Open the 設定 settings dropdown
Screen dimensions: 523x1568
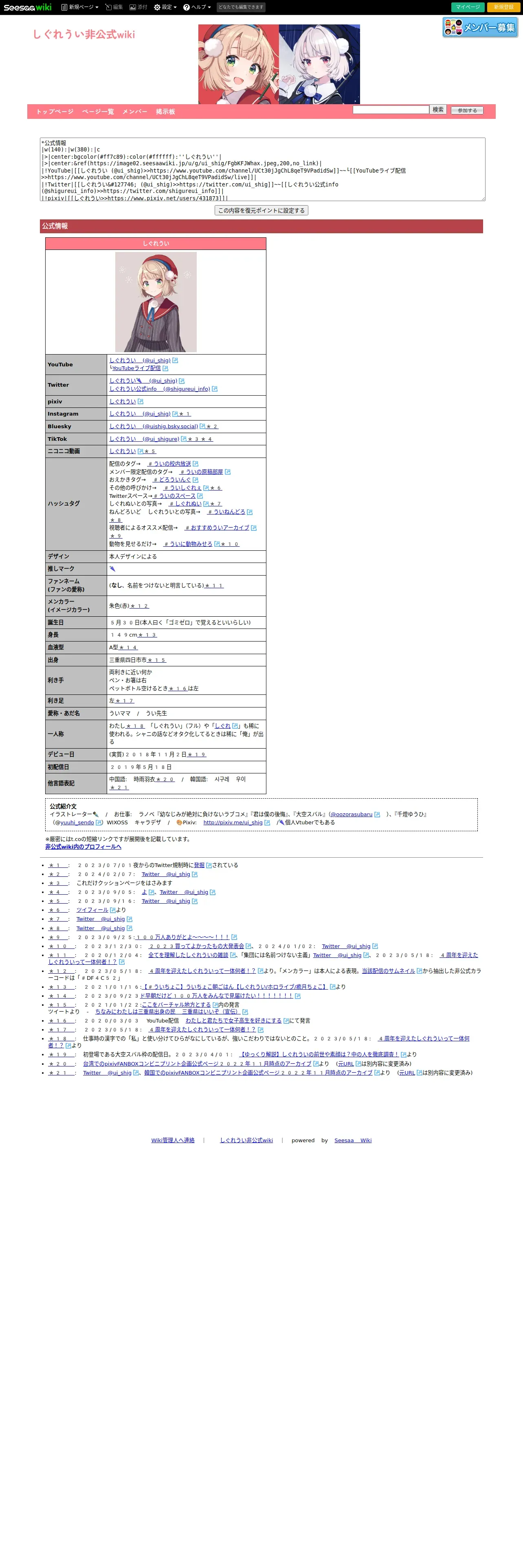tap(165, 7)
